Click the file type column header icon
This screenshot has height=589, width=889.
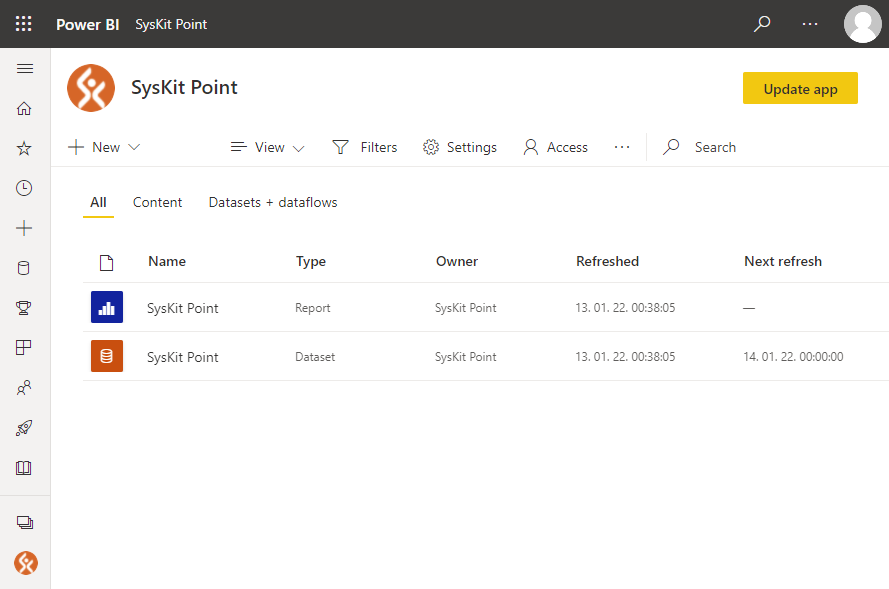point(107,262)
